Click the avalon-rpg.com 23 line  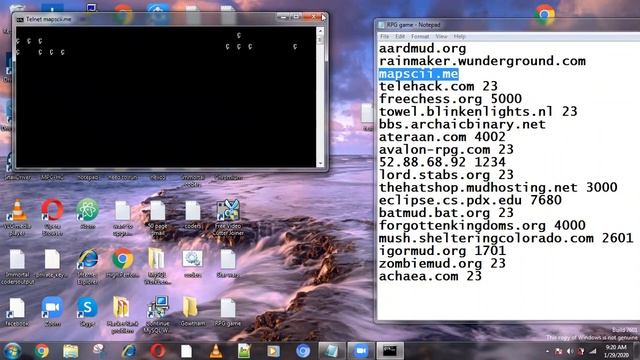(446, 150)
